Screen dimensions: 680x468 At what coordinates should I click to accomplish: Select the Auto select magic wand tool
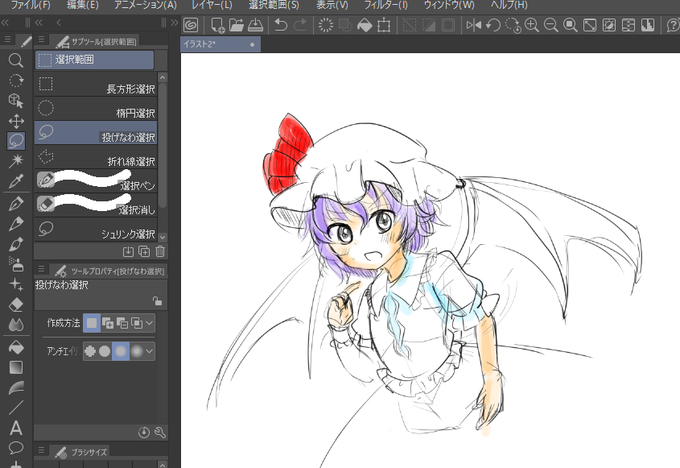click(x=16, y=161)
